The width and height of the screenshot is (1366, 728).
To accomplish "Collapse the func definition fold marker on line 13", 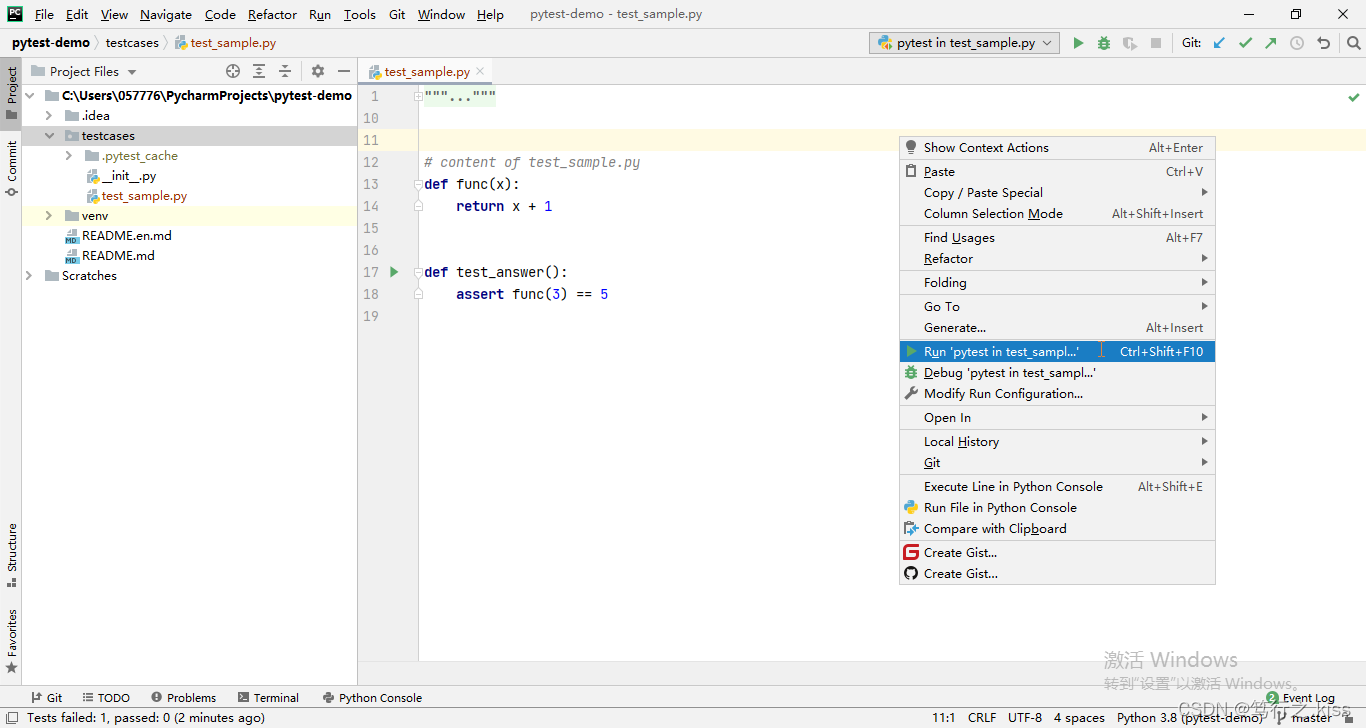I will pyautogui.click(x=418, y=184).
